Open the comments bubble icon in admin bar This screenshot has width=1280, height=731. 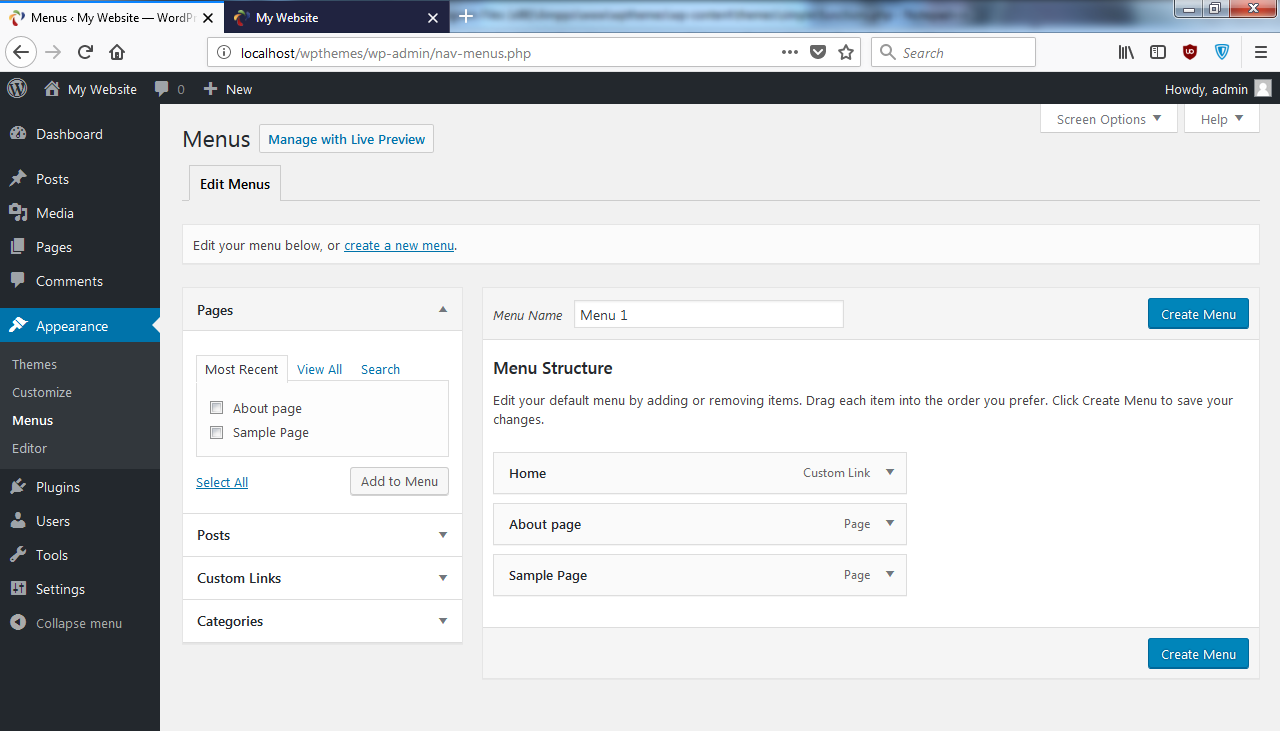coord(162,89)
